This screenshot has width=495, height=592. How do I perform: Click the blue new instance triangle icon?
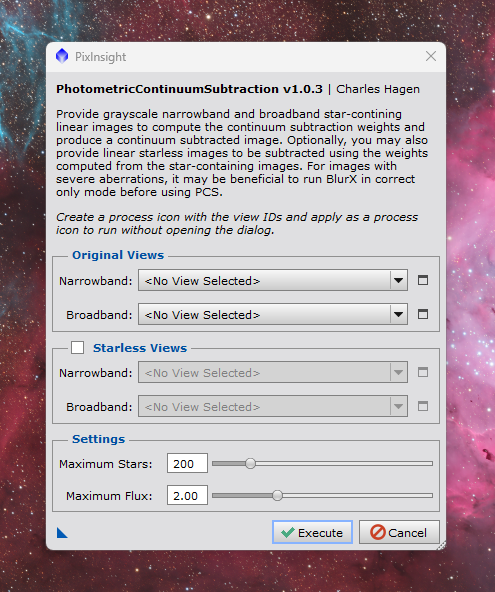[62, 533]
